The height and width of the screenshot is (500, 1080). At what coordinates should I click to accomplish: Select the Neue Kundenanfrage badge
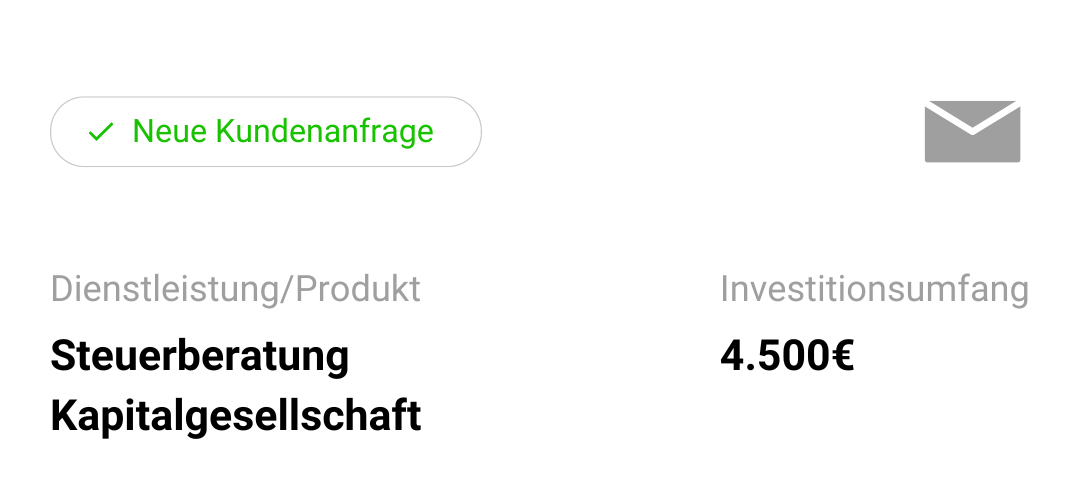tap(266, 132)
